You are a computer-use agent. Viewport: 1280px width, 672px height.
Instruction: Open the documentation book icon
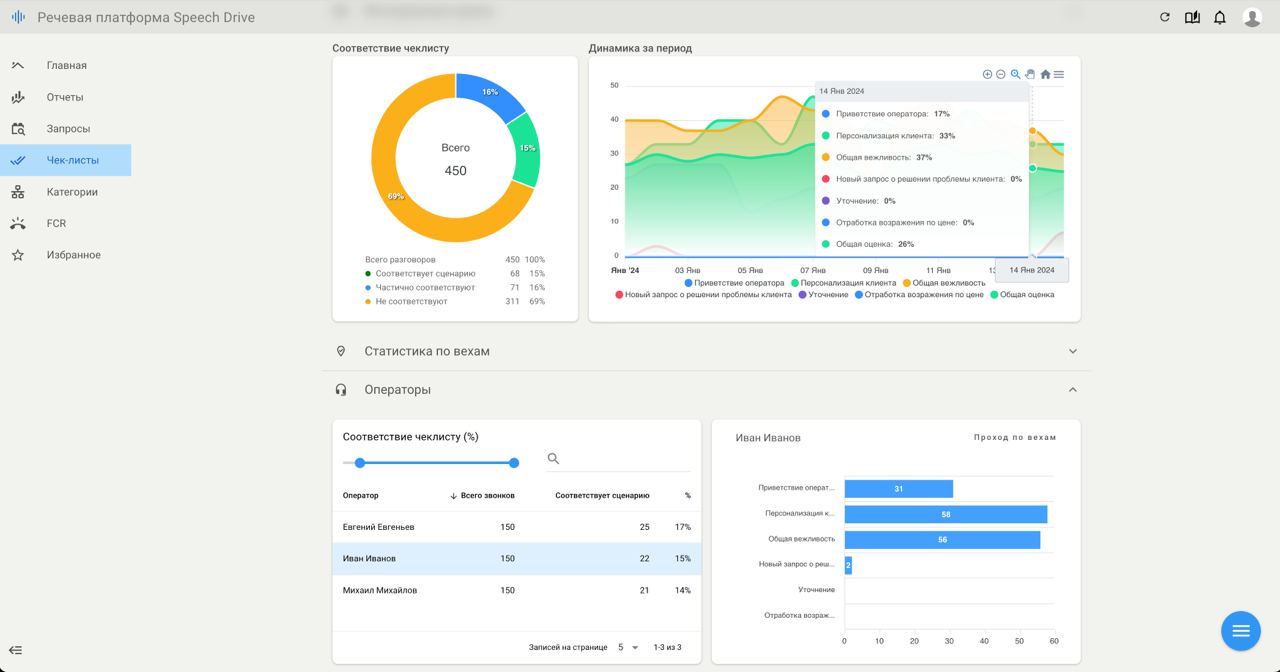[1192, 17]
